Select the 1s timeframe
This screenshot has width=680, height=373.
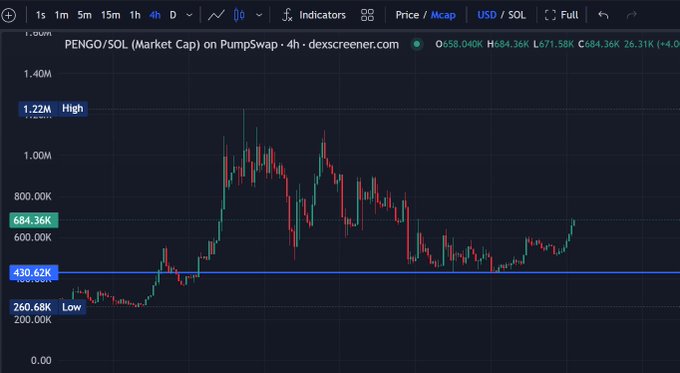[x=40, y=15]
